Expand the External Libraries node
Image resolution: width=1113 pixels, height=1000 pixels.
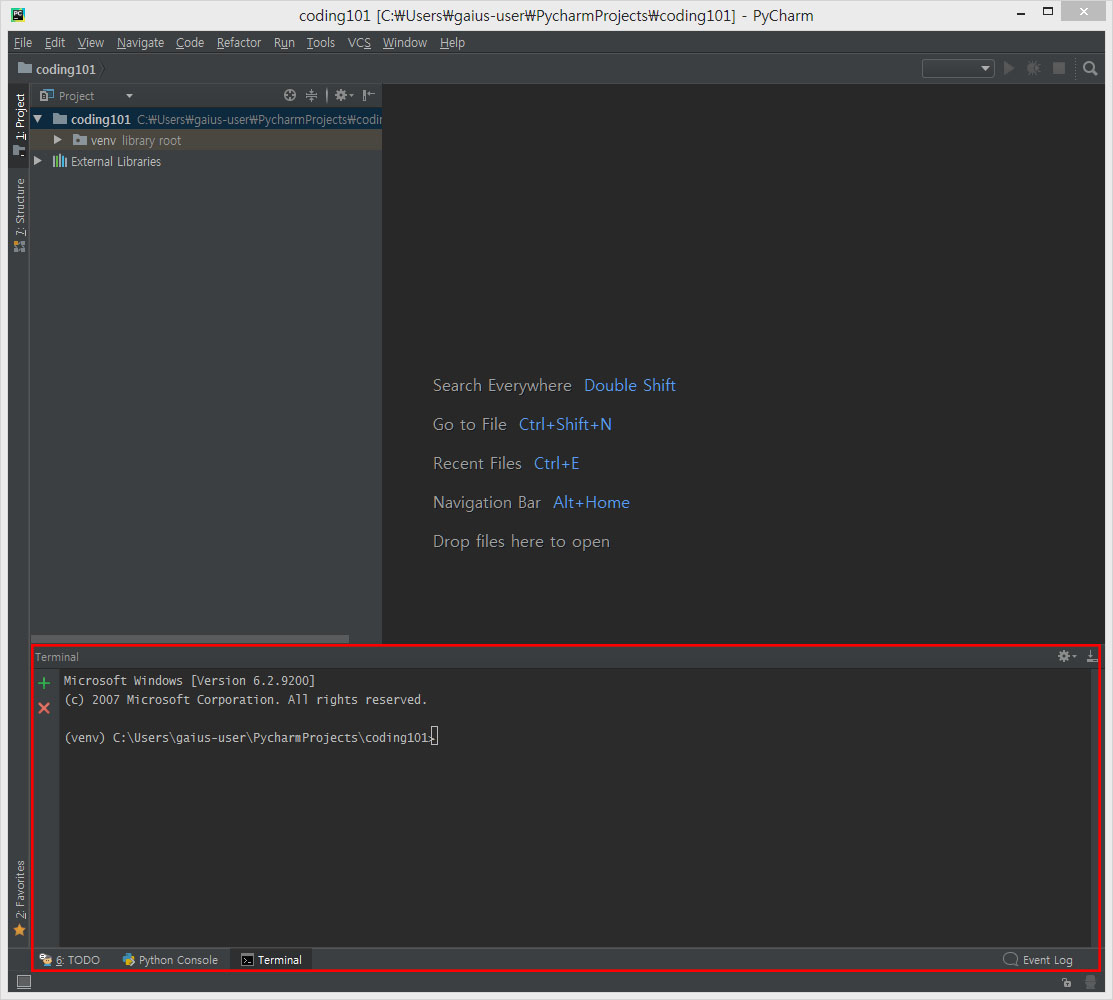coord(38,161)
